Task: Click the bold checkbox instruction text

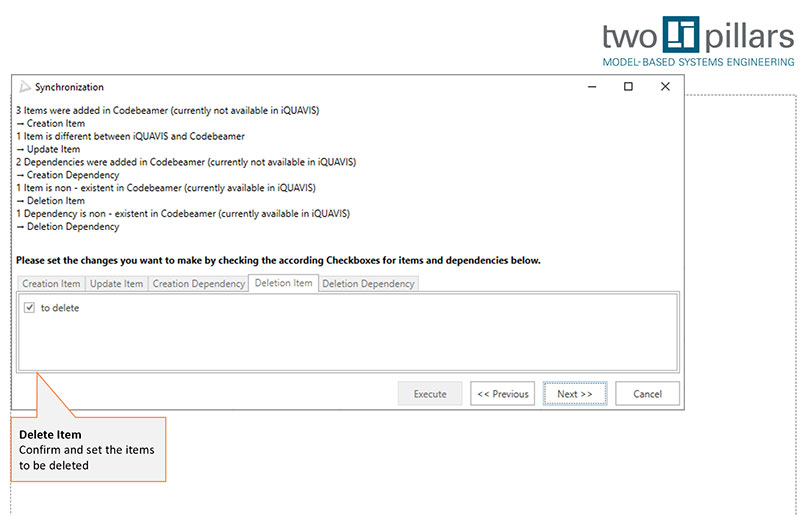Action: [x=278, y=261]
